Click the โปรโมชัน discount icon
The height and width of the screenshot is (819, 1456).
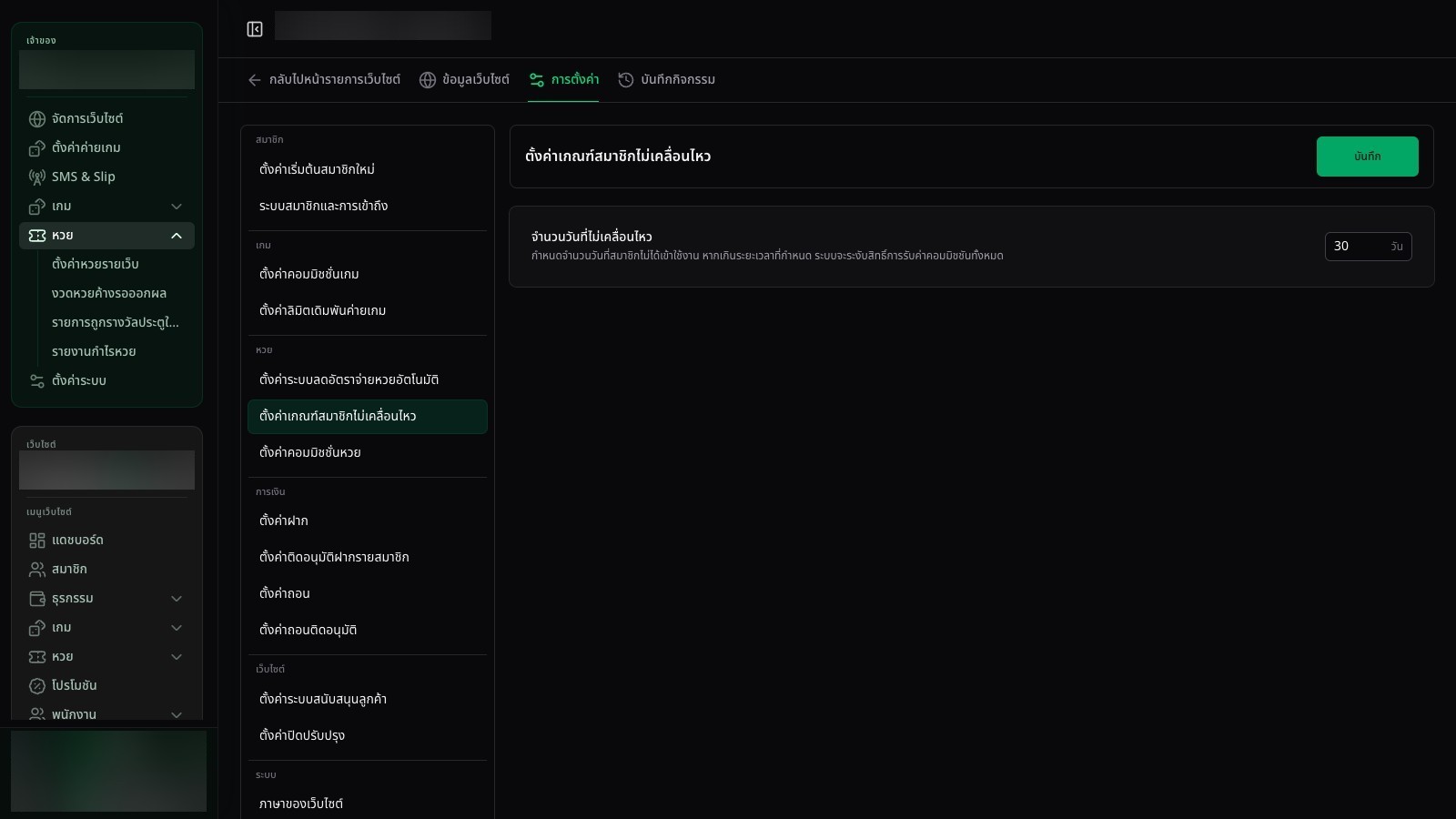(37, 686)
